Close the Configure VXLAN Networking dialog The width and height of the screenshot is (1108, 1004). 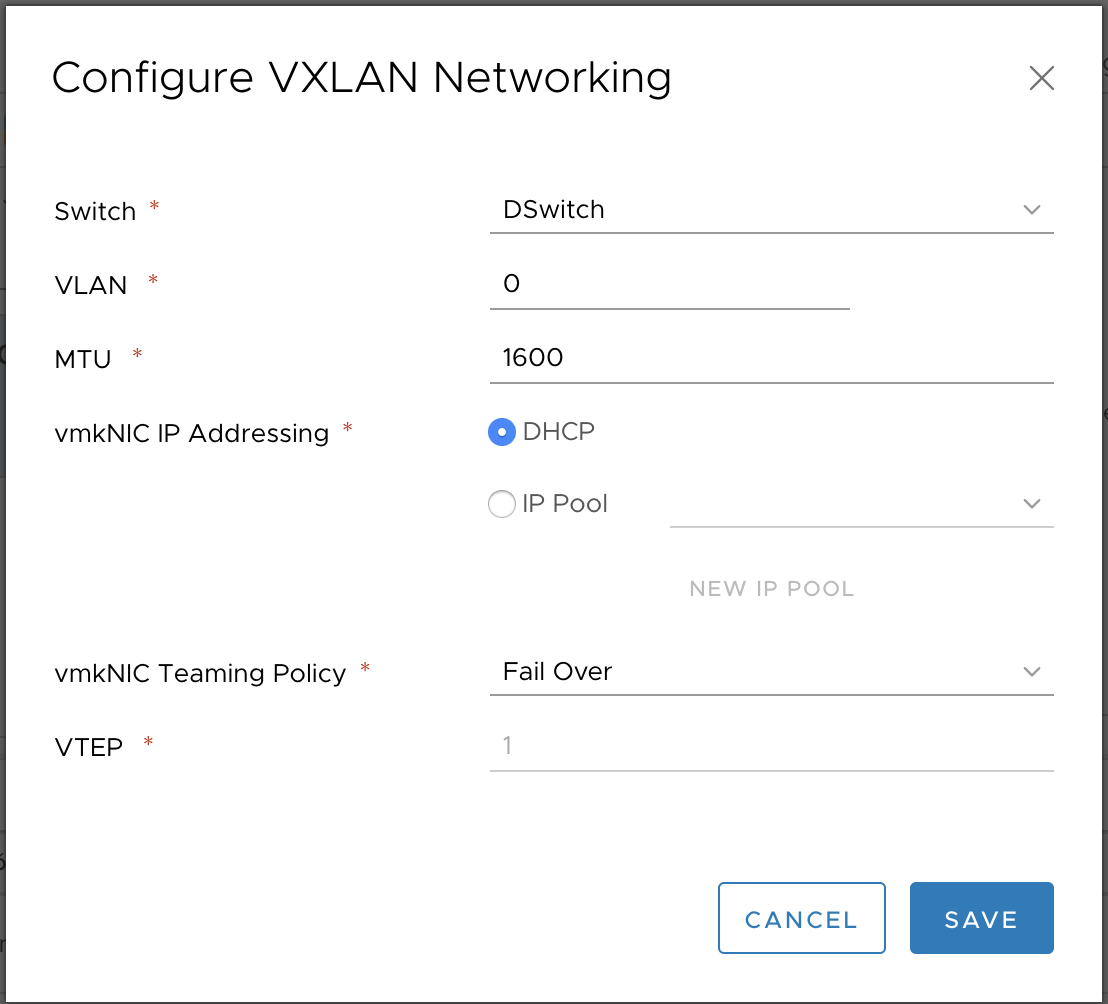1041,78
